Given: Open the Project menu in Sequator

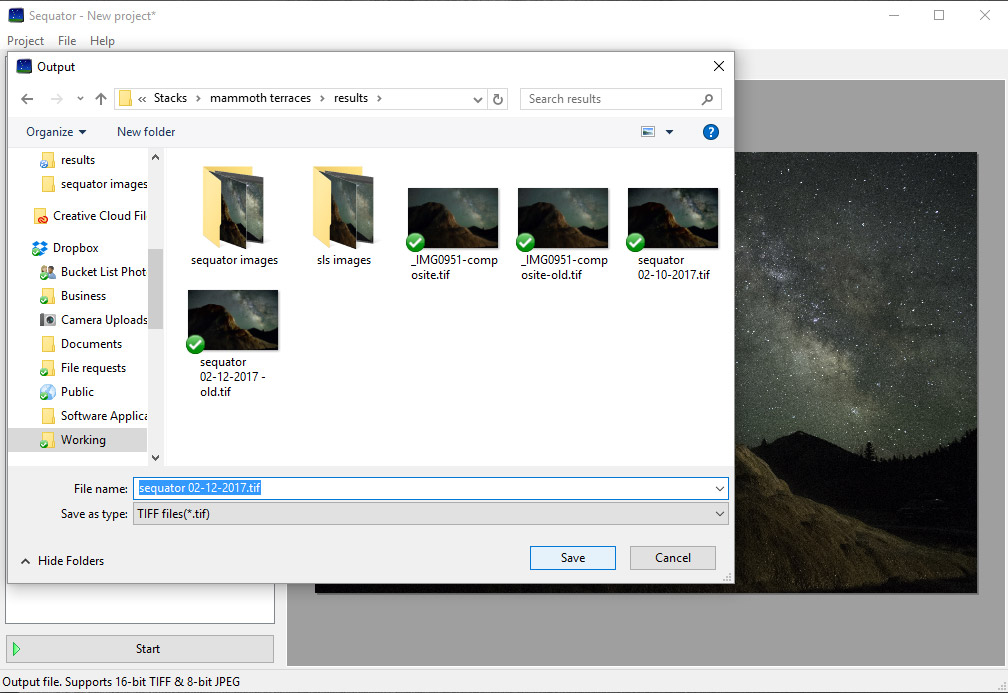Looking at the screenshot, I should (25, 40).
